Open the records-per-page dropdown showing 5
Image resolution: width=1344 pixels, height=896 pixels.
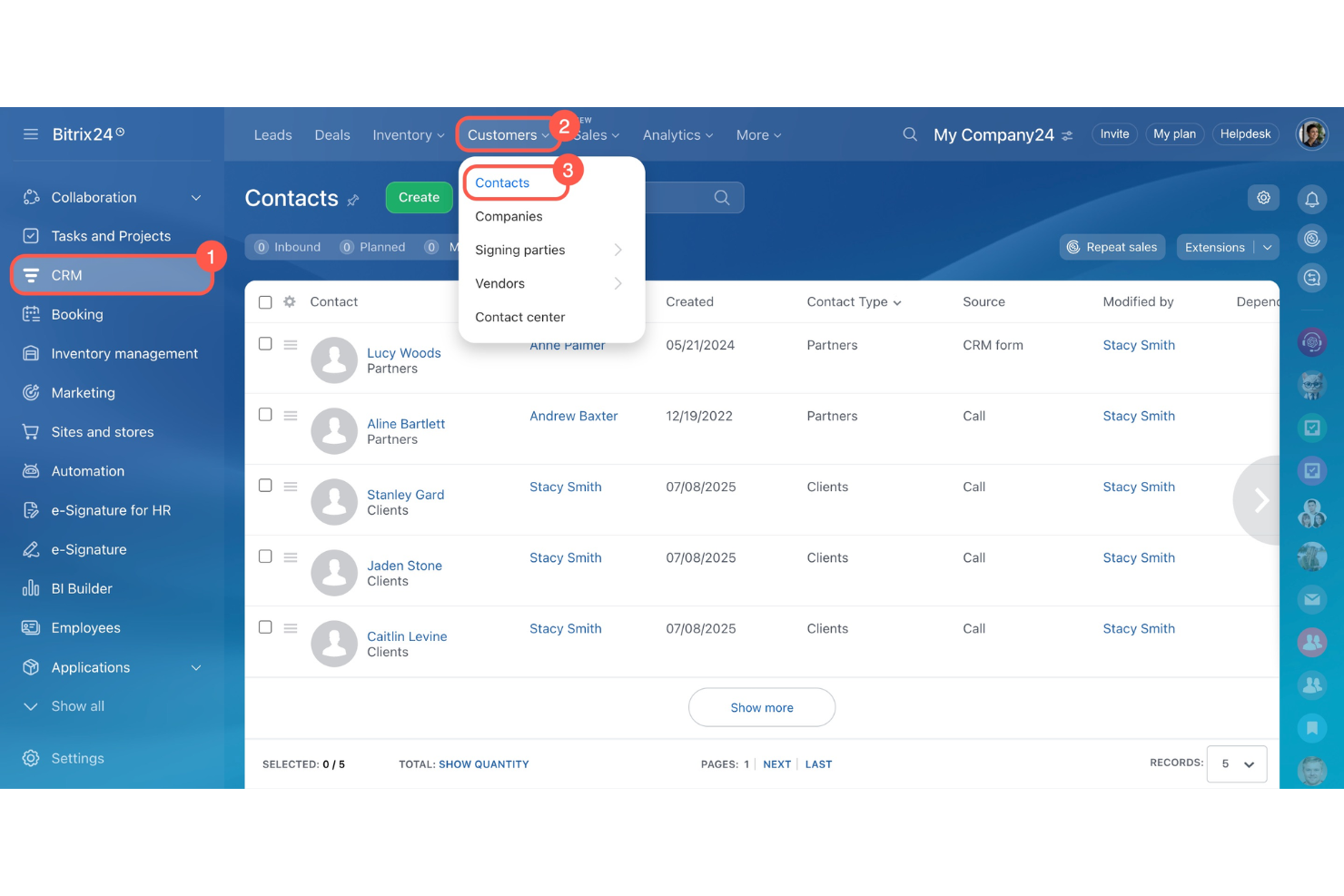1235,763
